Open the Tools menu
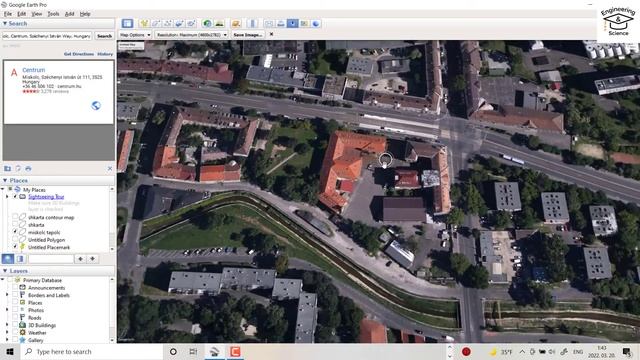This screenshot has width=640, height=360. pos(53,14)
